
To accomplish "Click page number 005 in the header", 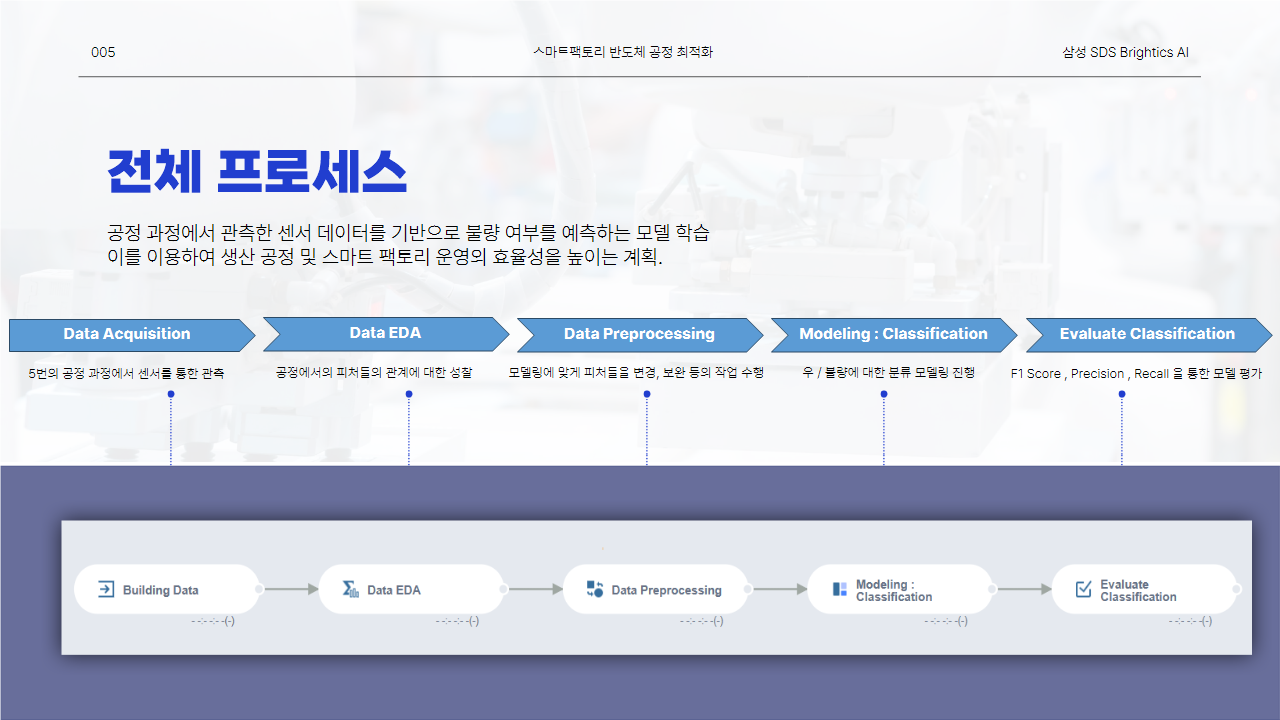I will [x=103, y=53].
